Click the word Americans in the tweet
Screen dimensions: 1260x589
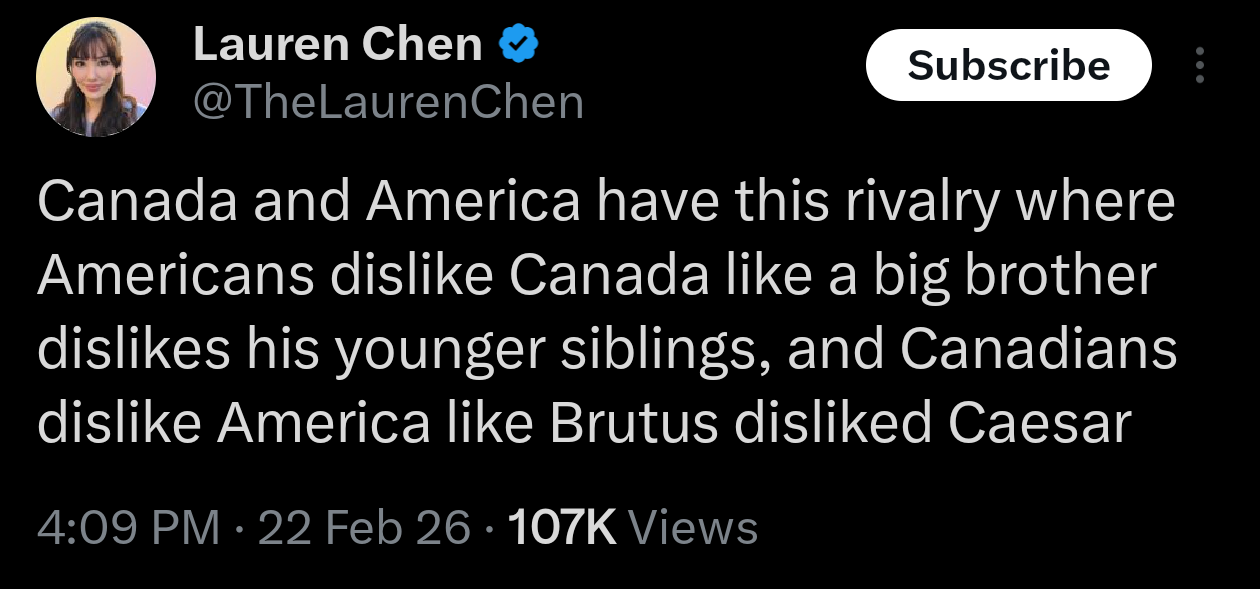pyautogui.click(x=176, y=277)
